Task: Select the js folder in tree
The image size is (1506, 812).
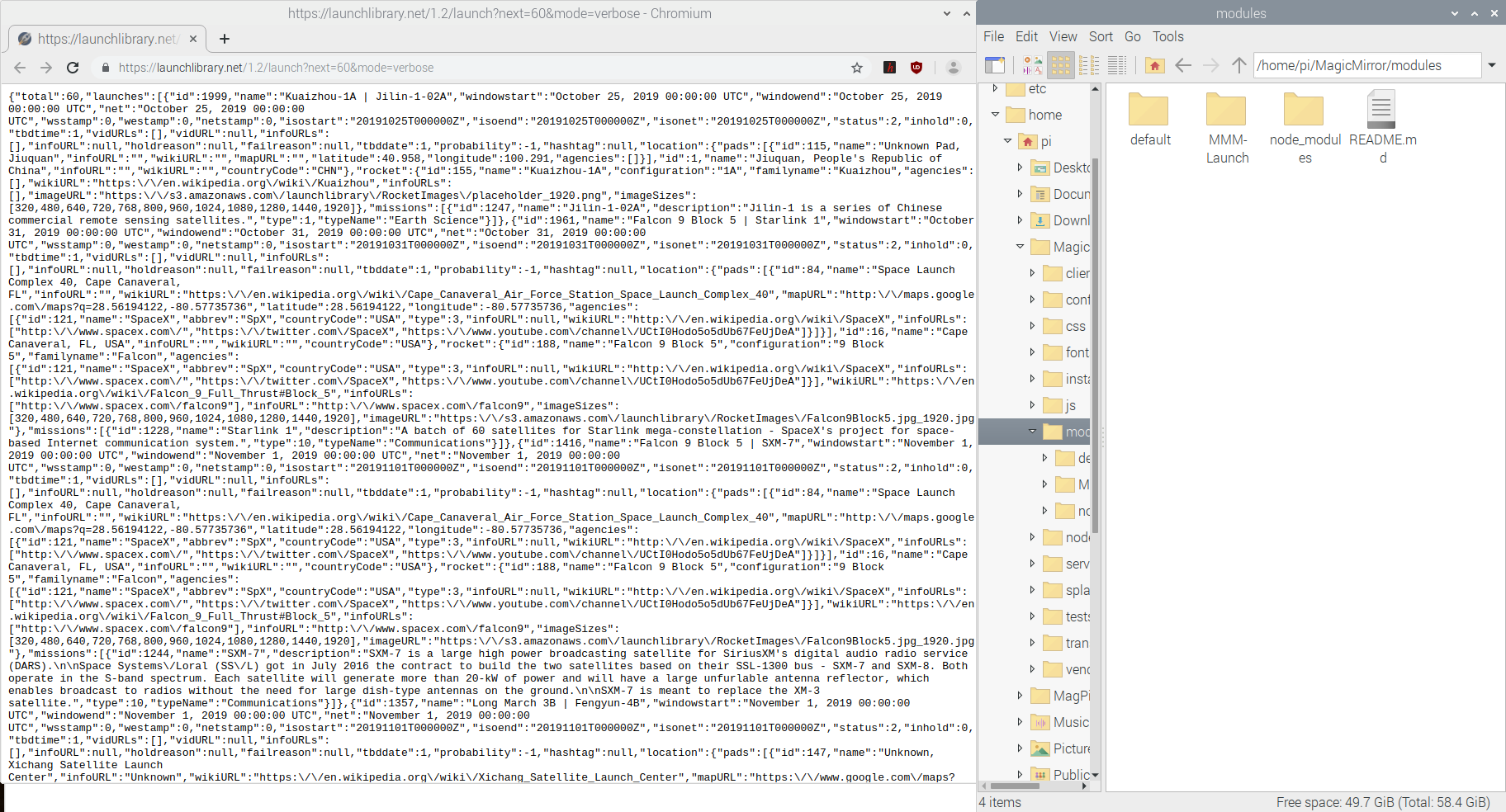Action: 1060,405
